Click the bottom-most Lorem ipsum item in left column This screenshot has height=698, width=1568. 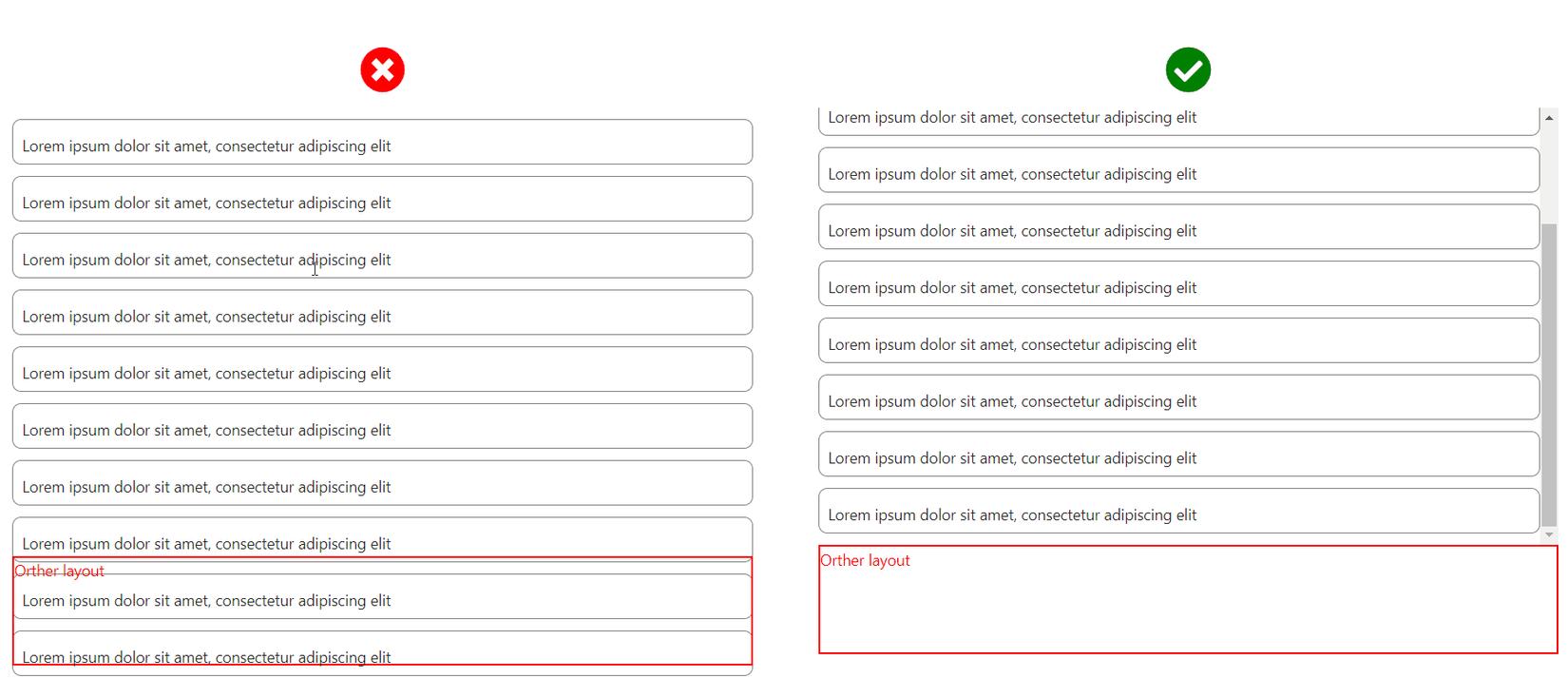point(382,669)
